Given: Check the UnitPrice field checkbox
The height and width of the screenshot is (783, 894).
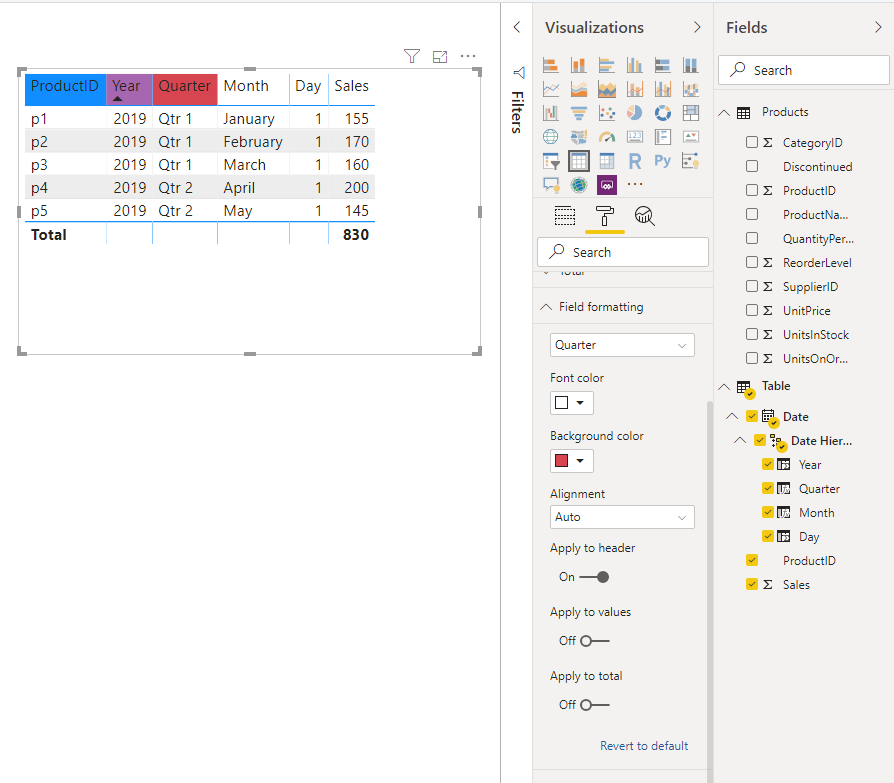Looking at the screenshot, I should (752, 310).
